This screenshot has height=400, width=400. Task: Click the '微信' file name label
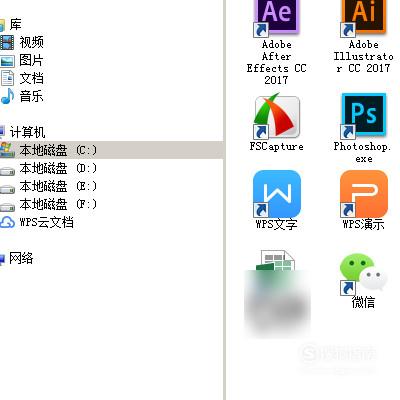[363, 302]
